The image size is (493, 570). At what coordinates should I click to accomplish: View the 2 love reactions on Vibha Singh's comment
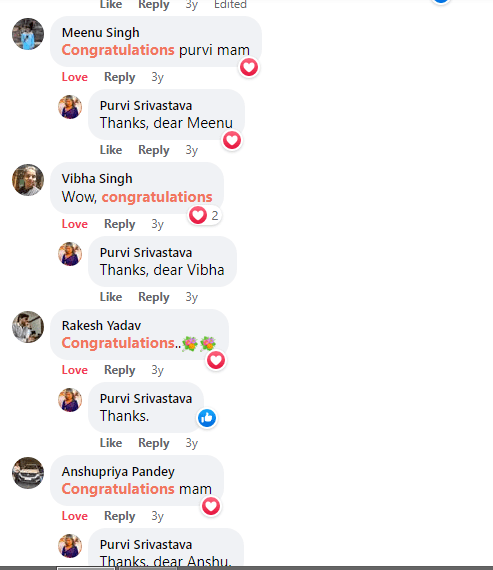coord(205,215)
